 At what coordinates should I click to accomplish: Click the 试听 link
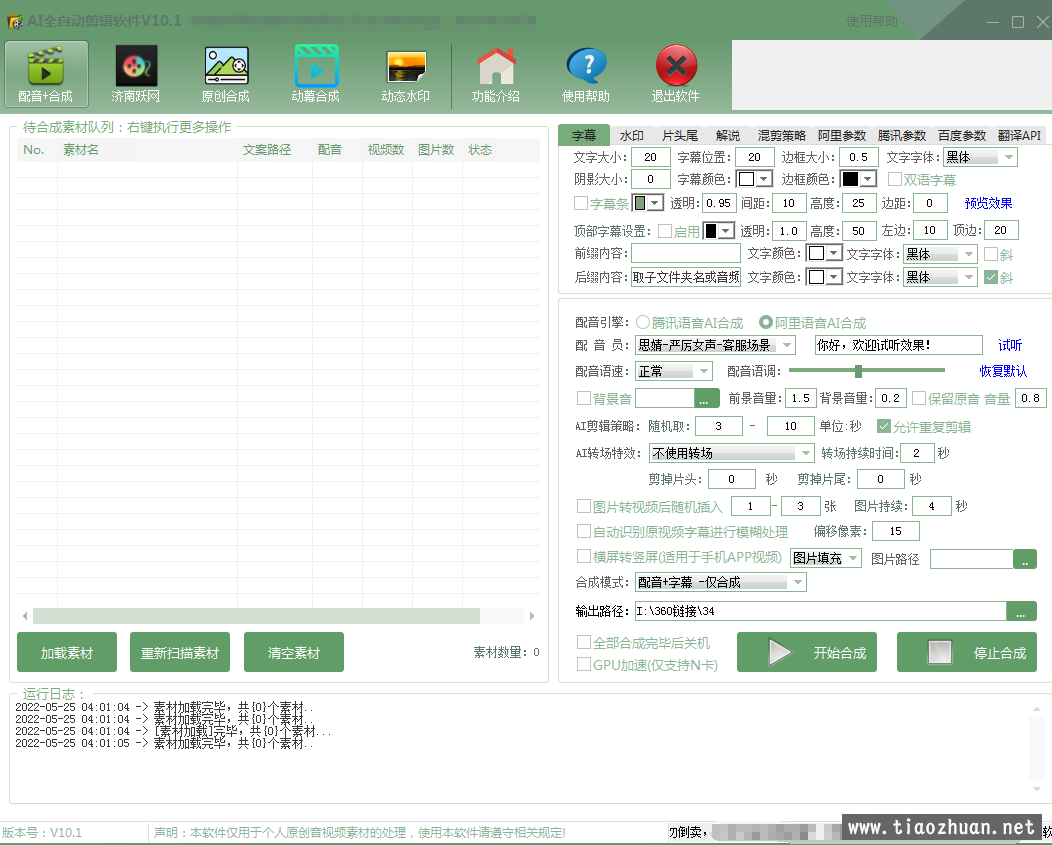coord(1010,345)
